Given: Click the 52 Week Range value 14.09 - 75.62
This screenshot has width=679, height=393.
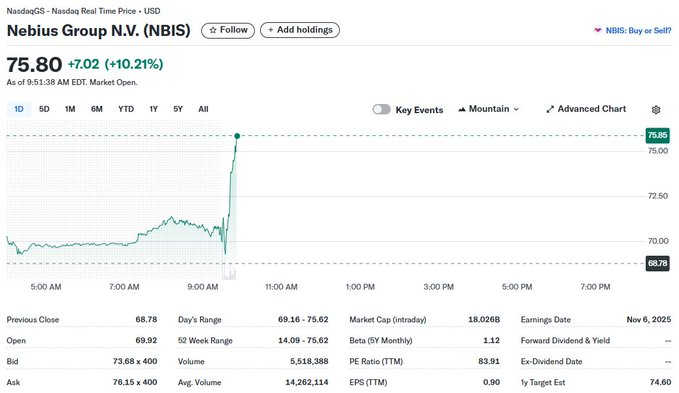Looking at the screenshot, I should [x=303, y=340].
